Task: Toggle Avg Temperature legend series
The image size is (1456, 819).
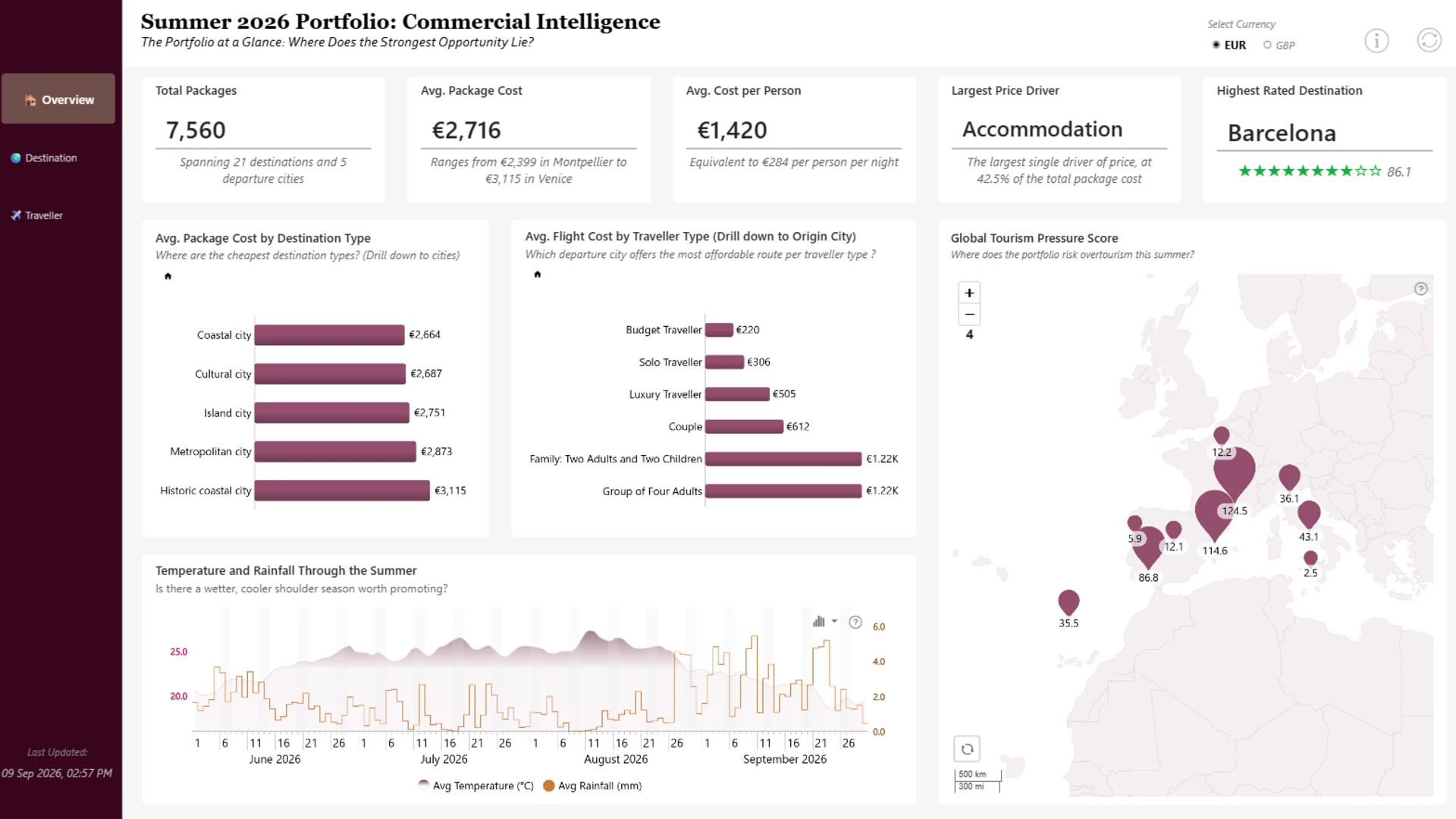Action: tap(476, 786)
